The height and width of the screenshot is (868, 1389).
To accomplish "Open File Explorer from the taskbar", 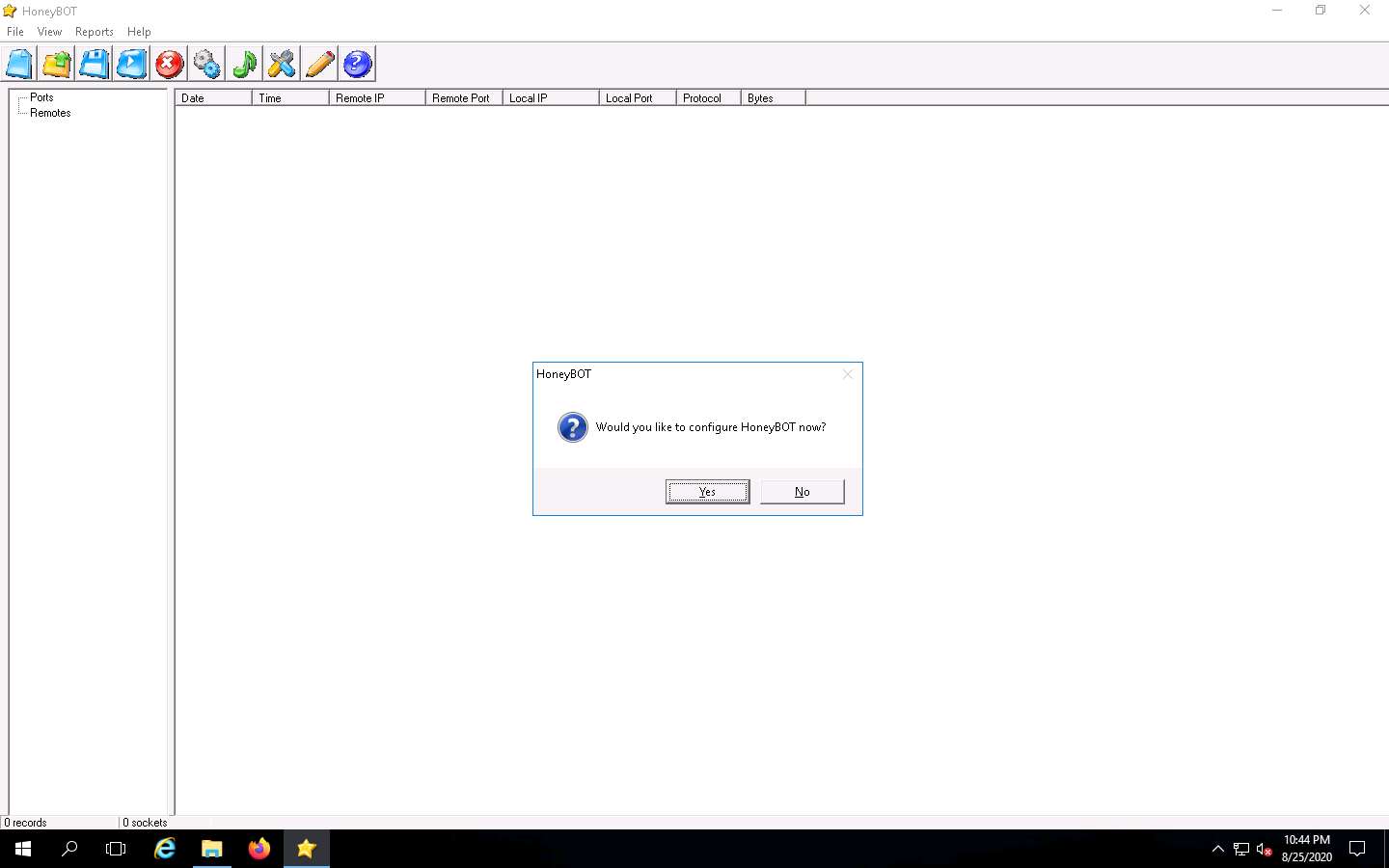I will click(212, 849).
